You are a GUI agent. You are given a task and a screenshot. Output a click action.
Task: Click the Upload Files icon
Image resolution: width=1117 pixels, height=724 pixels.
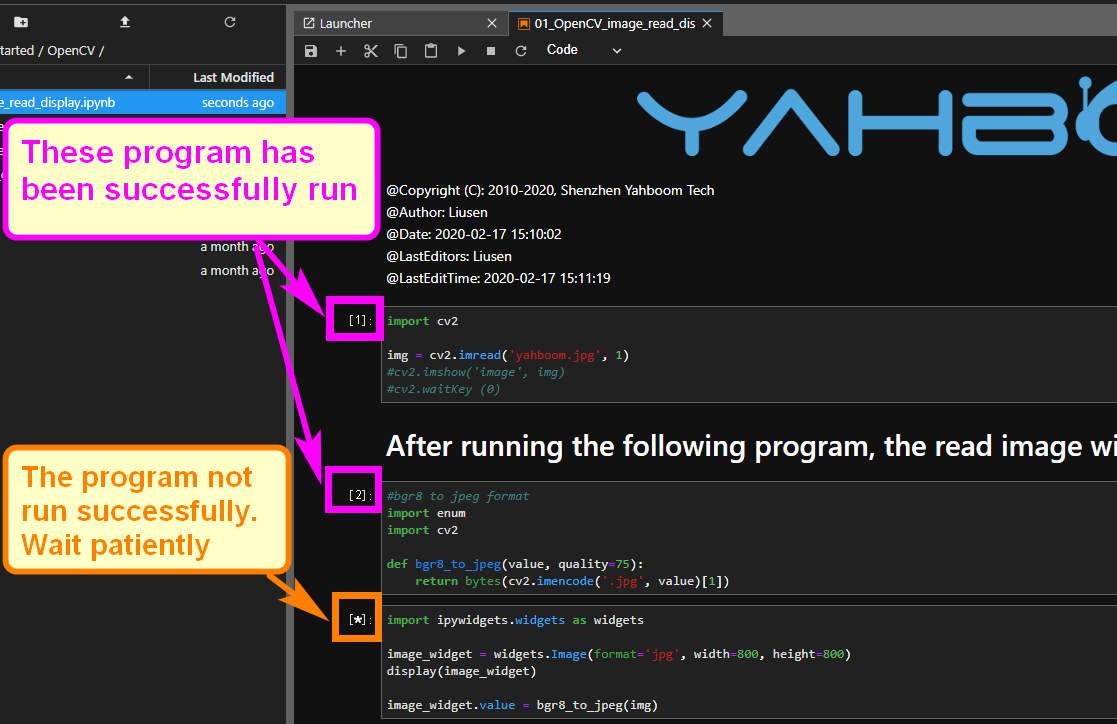(x=125, y=22)
